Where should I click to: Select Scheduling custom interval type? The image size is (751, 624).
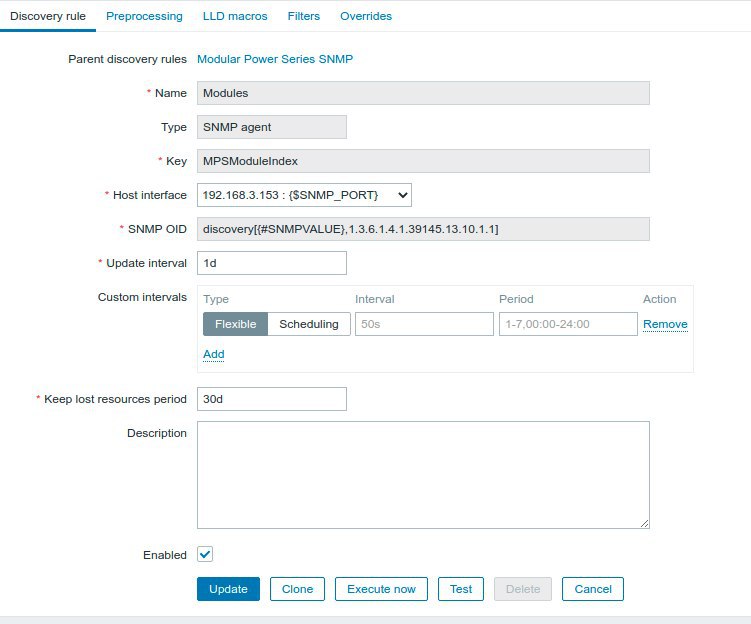coord(309,324)
